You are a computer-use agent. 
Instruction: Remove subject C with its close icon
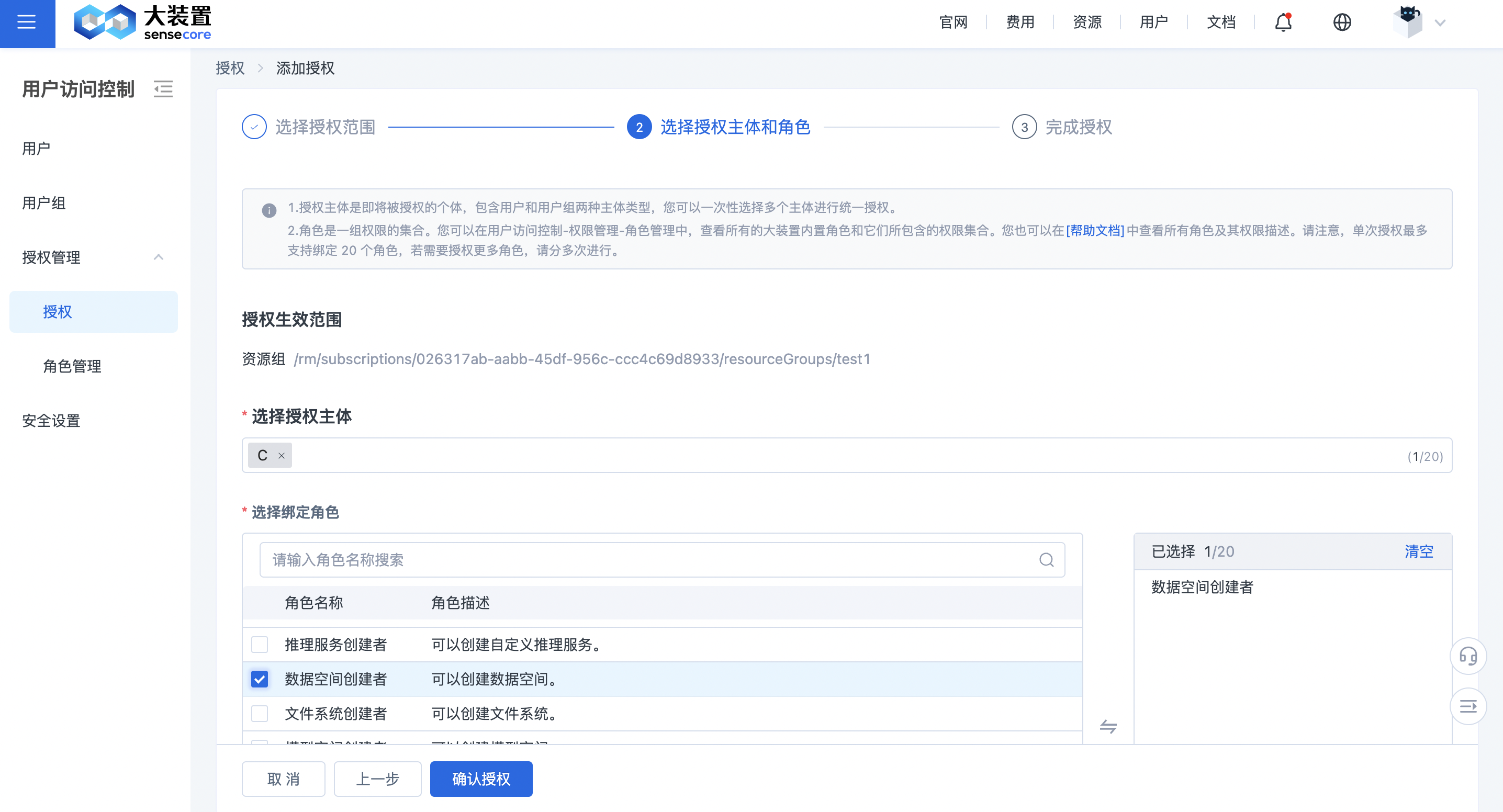(281, 455)
